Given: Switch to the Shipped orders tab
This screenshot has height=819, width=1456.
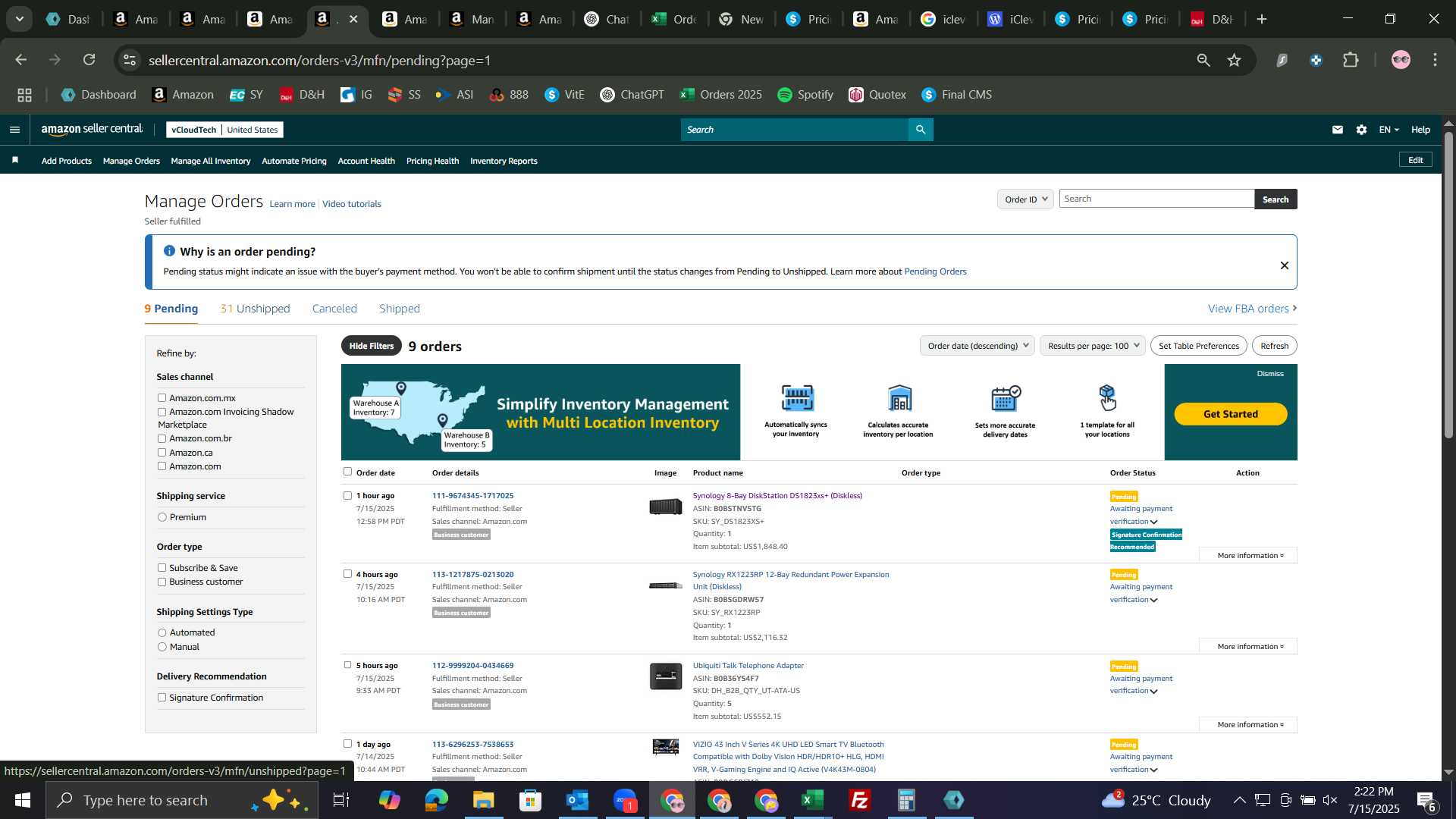Looking at the screenshot, I should click(400, 309).
